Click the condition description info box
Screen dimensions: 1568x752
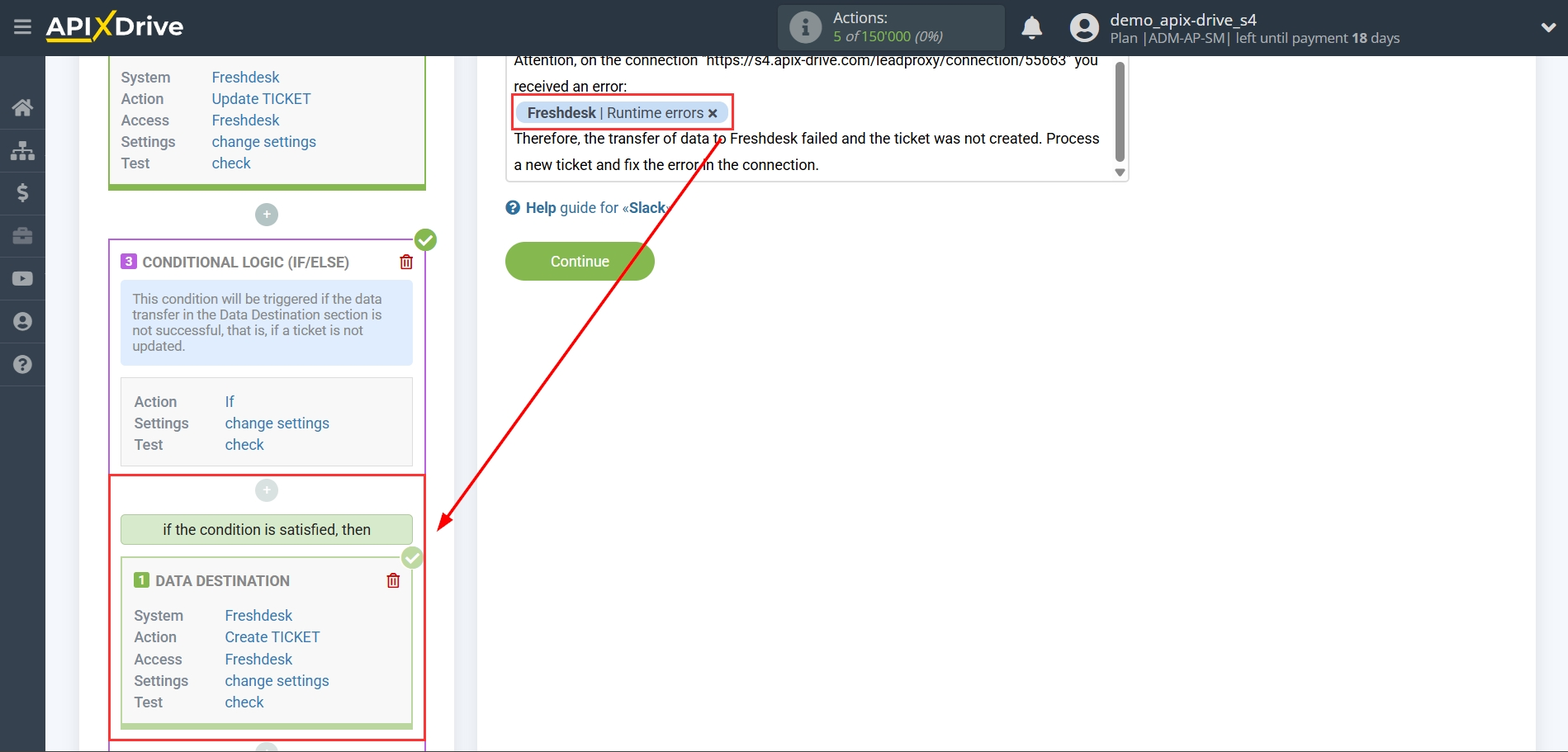pos(267,323)
